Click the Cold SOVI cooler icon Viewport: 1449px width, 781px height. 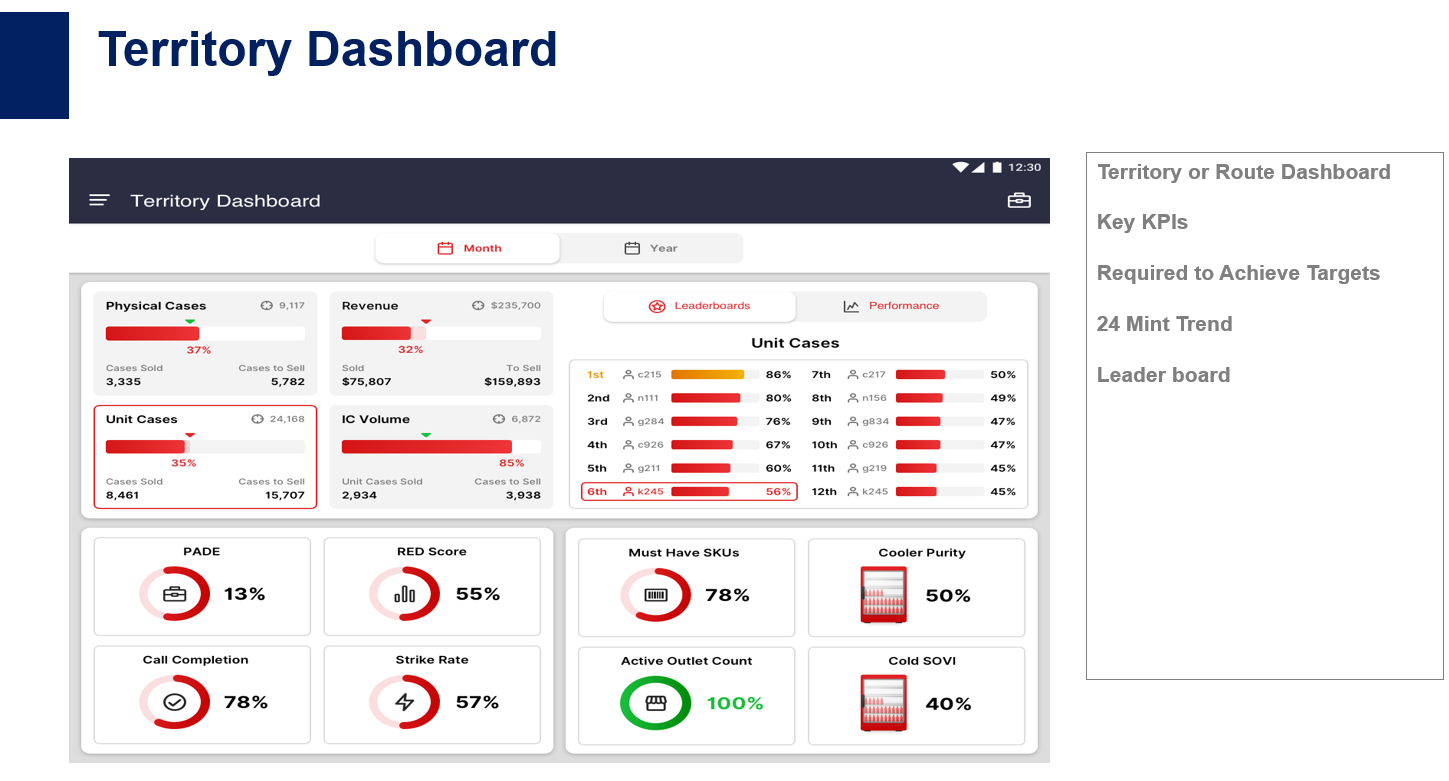click(x=883, y=703)
